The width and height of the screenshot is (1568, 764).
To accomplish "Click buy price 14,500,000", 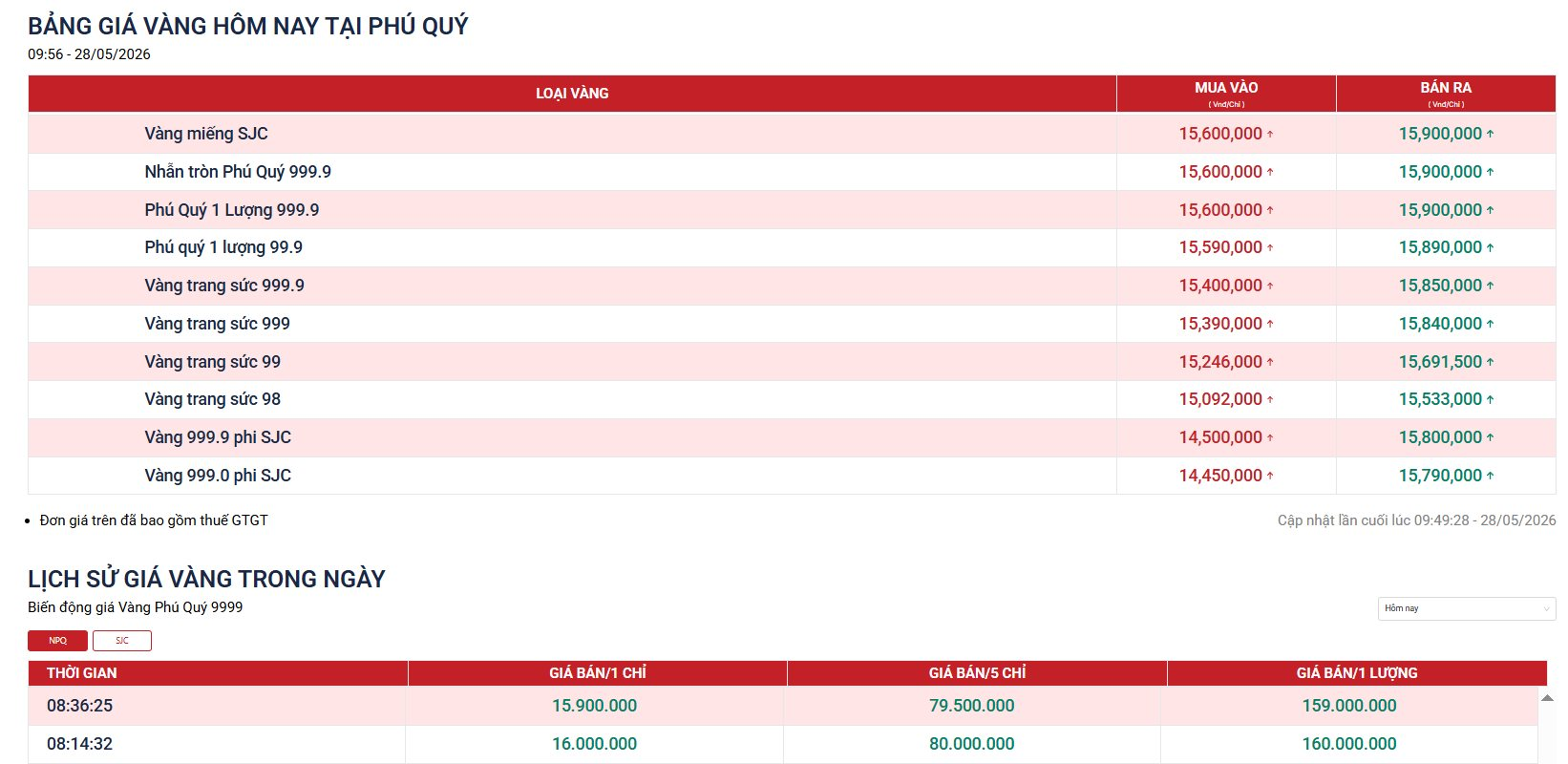I will [1220, 437].
